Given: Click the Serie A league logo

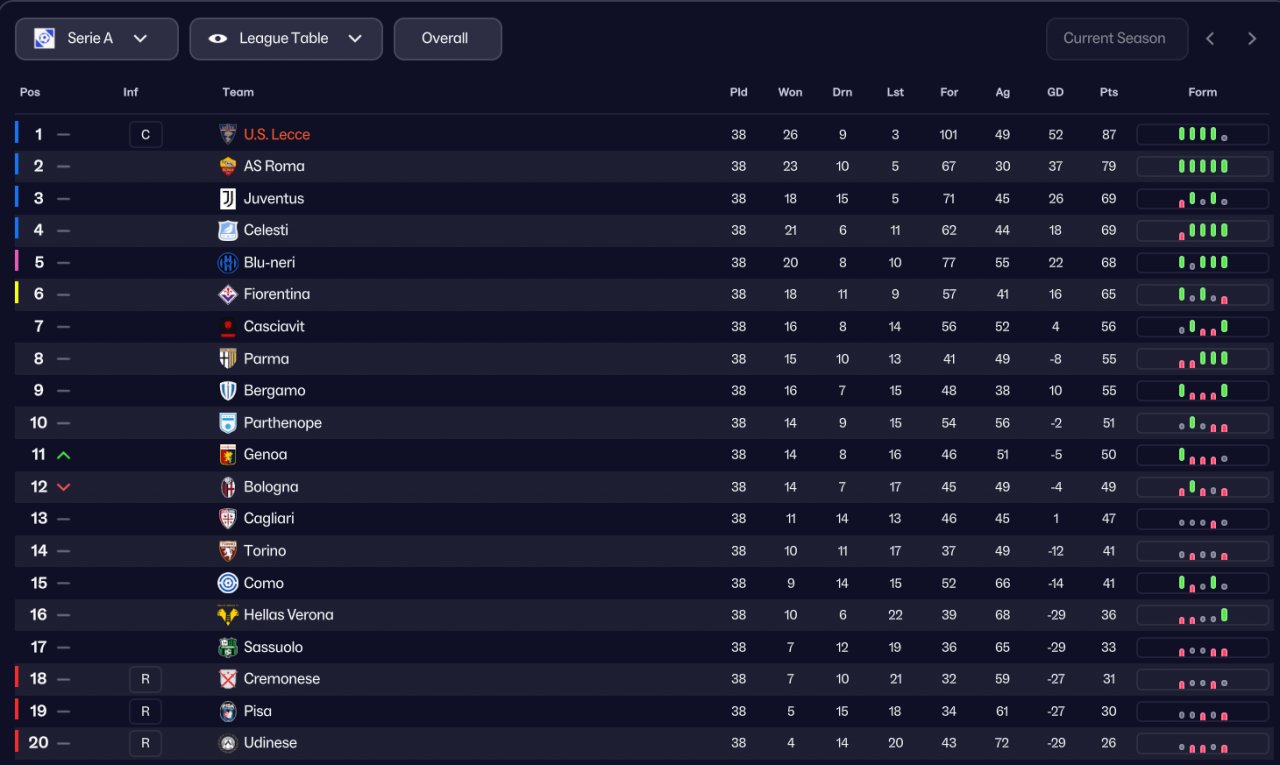Looking at the screenshot, I should pyautogui.click(x=44, y=39).
